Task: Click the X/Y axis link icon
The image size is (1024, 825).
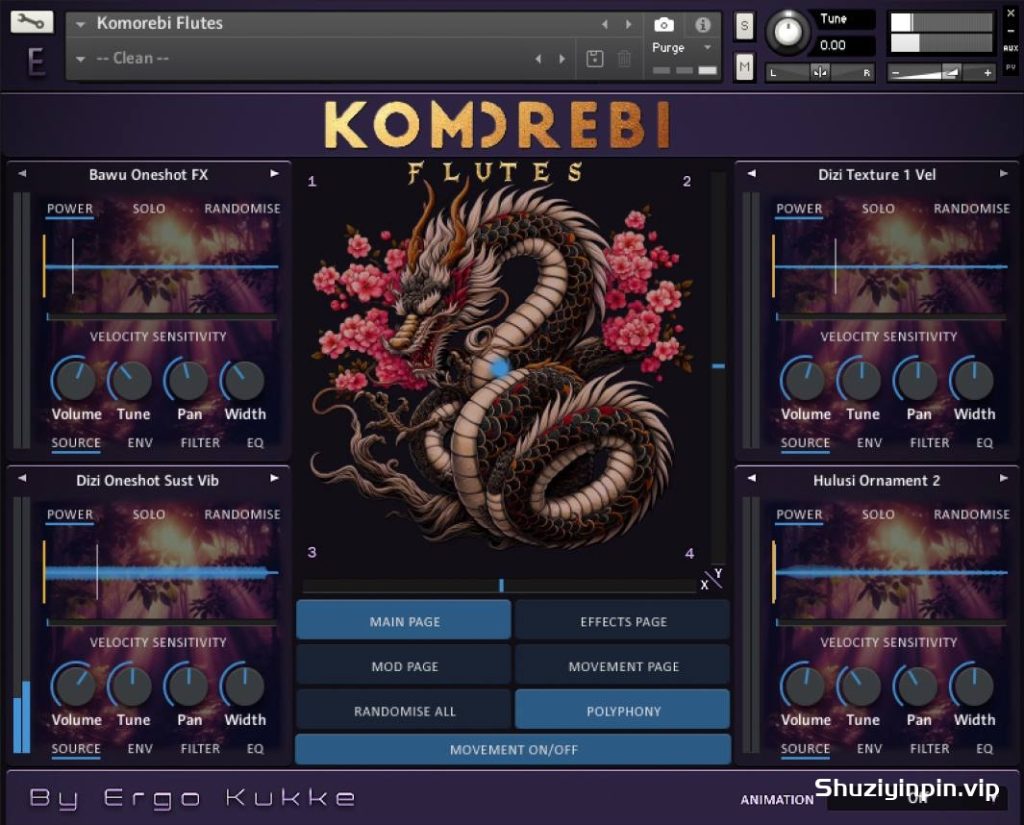Action: click(712, 579)
